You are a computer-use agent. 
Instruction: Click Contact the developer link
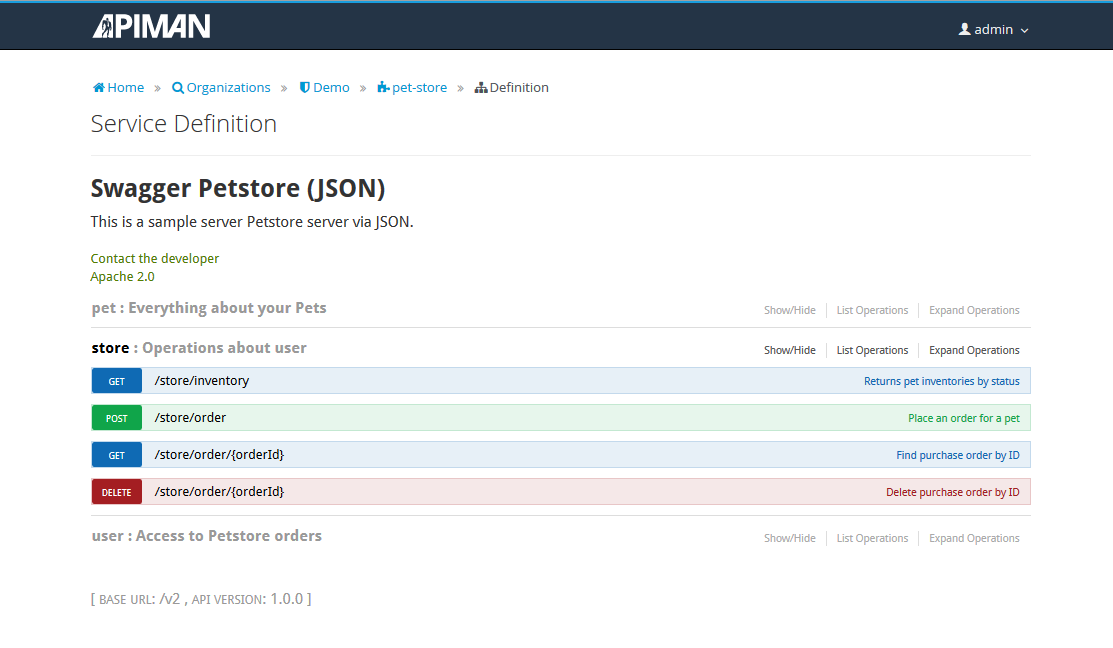(155, 258)
